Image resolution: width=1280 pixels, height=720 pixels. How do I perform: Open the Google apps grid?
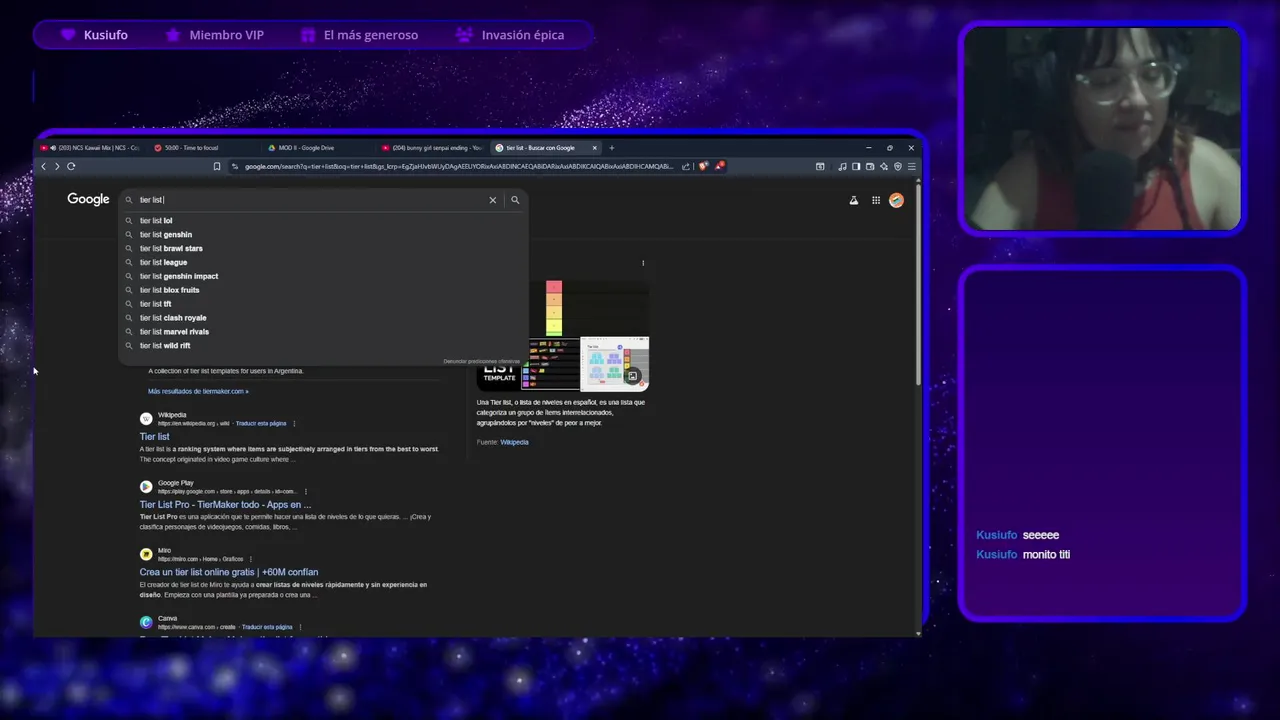pyautogui.click(x=876, y=200)
